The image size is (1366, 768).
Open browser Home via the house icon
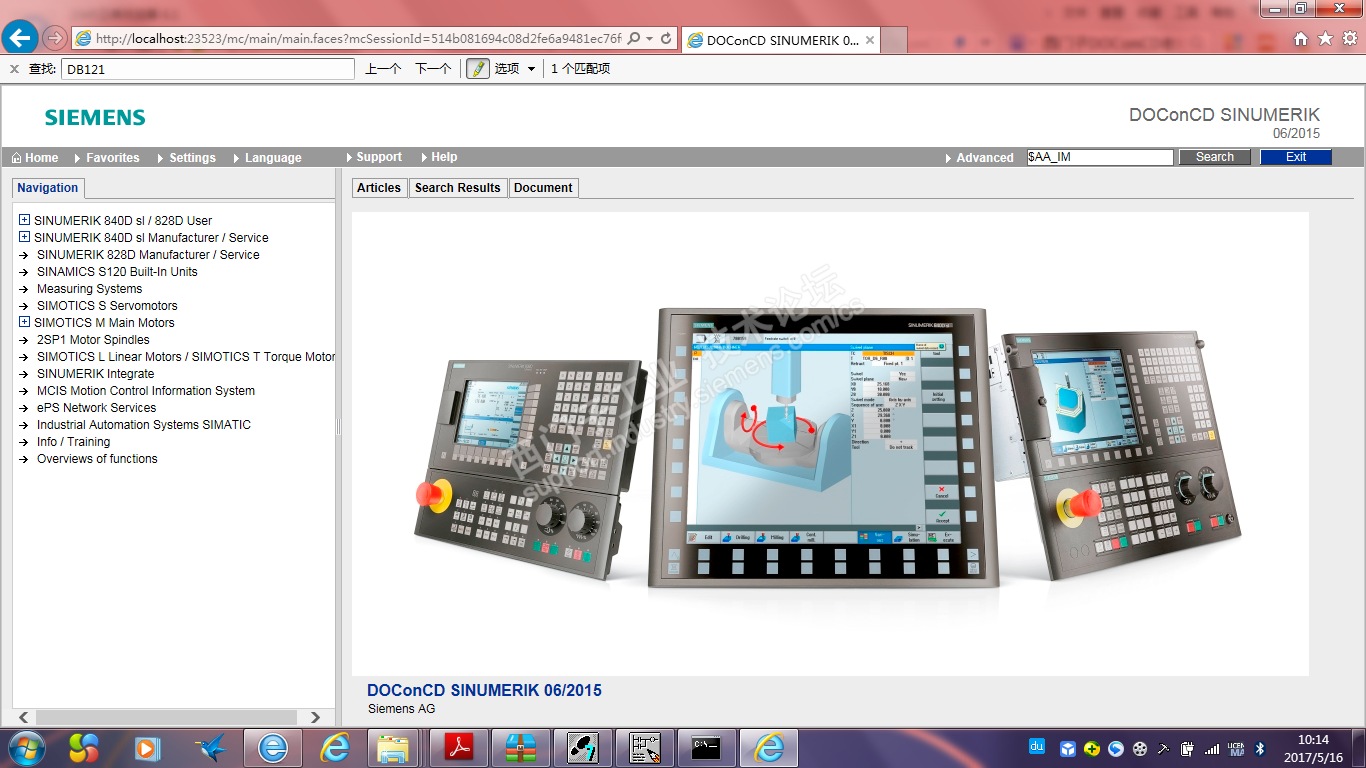[1301, 39]
